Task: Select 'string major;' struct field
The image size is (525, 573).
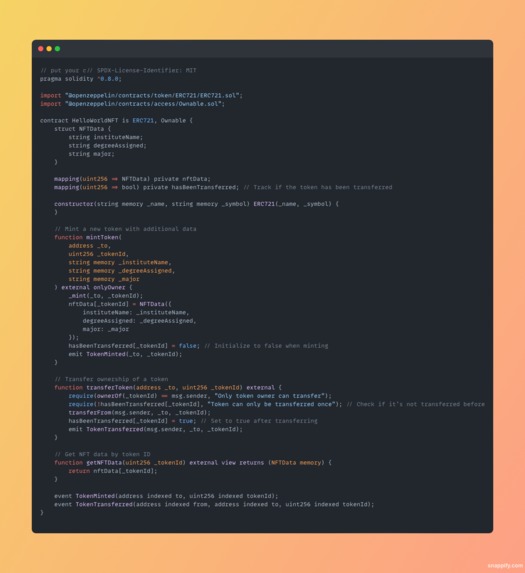Action: (91, 154)
